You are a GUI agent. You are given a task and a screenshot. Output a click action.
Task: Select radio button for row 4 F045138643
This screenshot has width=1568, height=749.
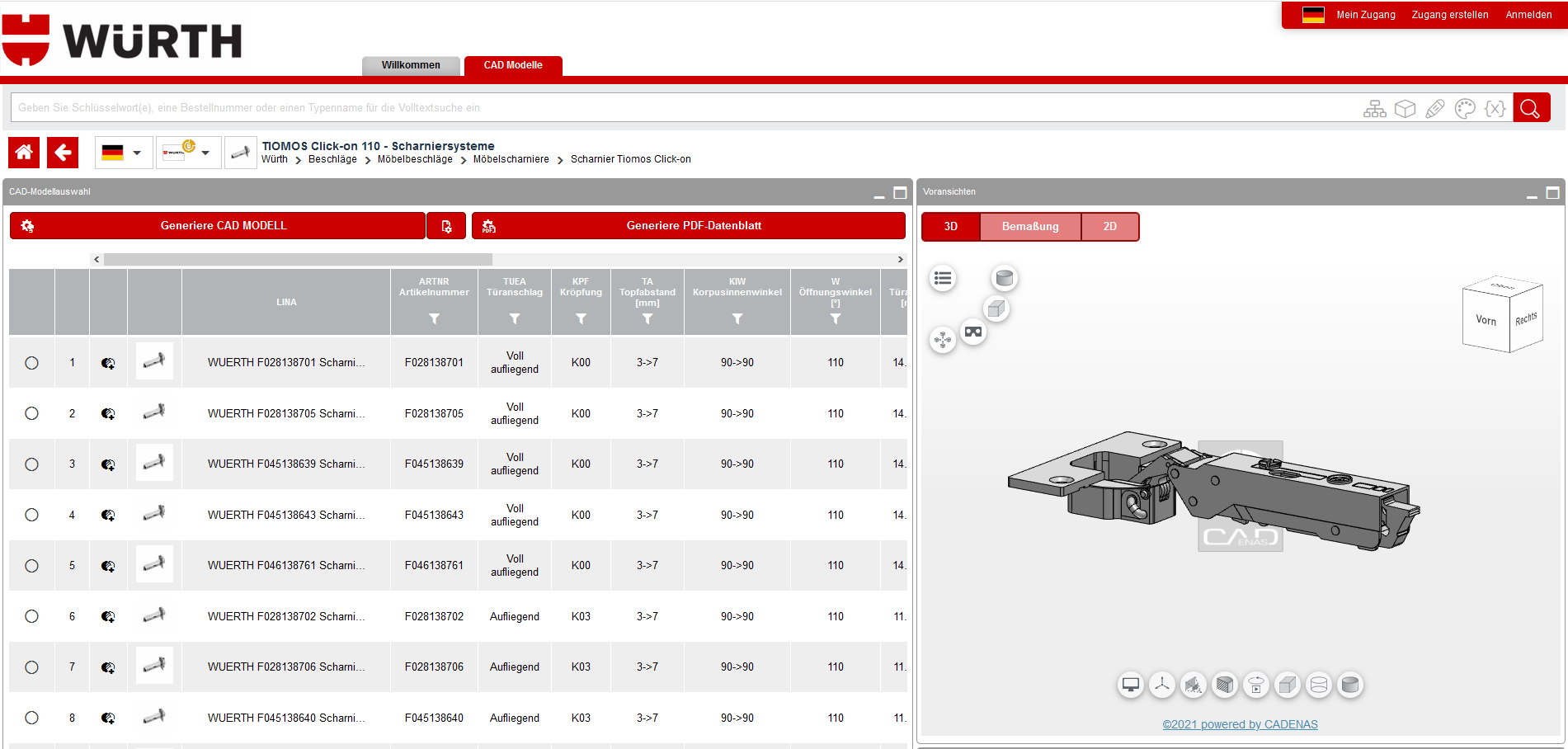point(31,515)
